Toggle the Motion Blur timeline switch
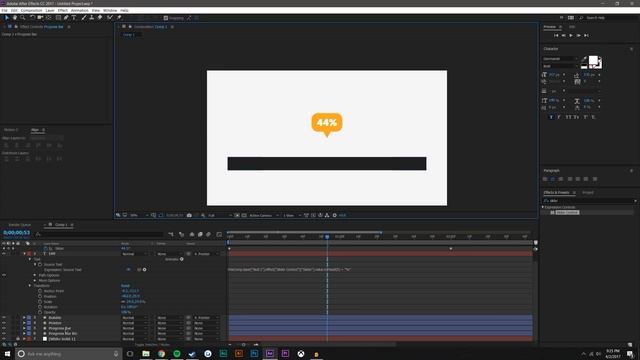Viewport: 640px width, 360px height. pyautogui.click(x=208, y=234)
